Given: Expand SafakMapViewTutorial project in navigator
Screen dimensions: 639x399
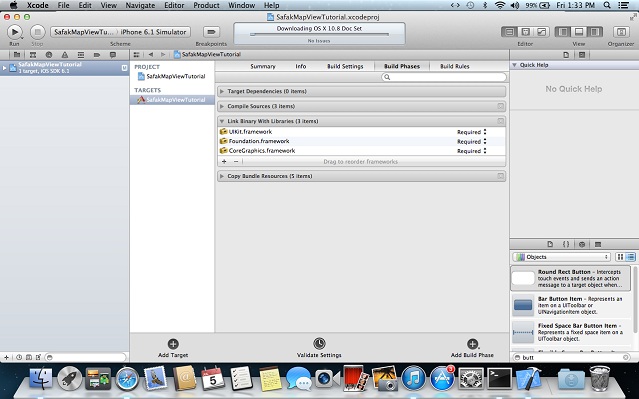Looking at the screenshot, I should pyautogui.click(x=4, y=68).
